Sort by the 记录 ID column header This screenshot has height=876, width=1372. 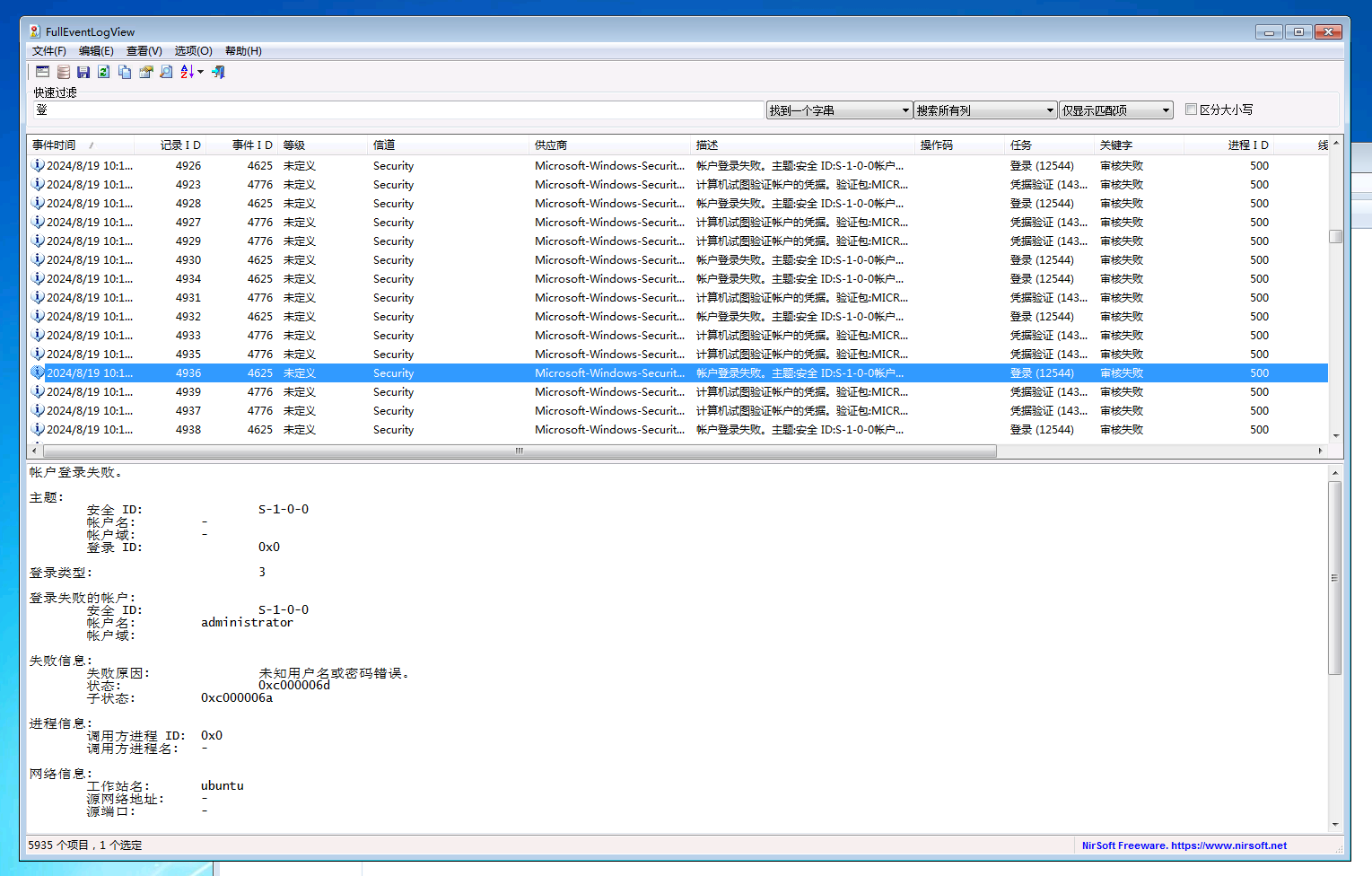click(x=170, y=145)
